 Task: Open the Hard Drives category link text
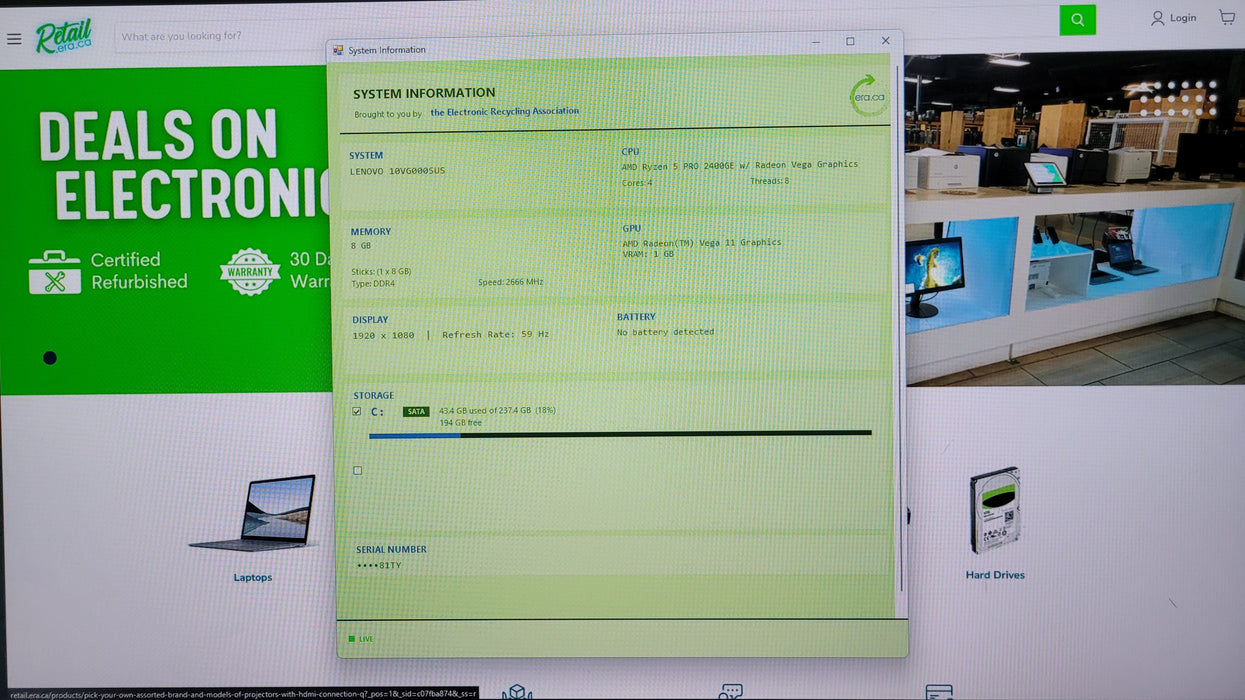coord(995,575)
